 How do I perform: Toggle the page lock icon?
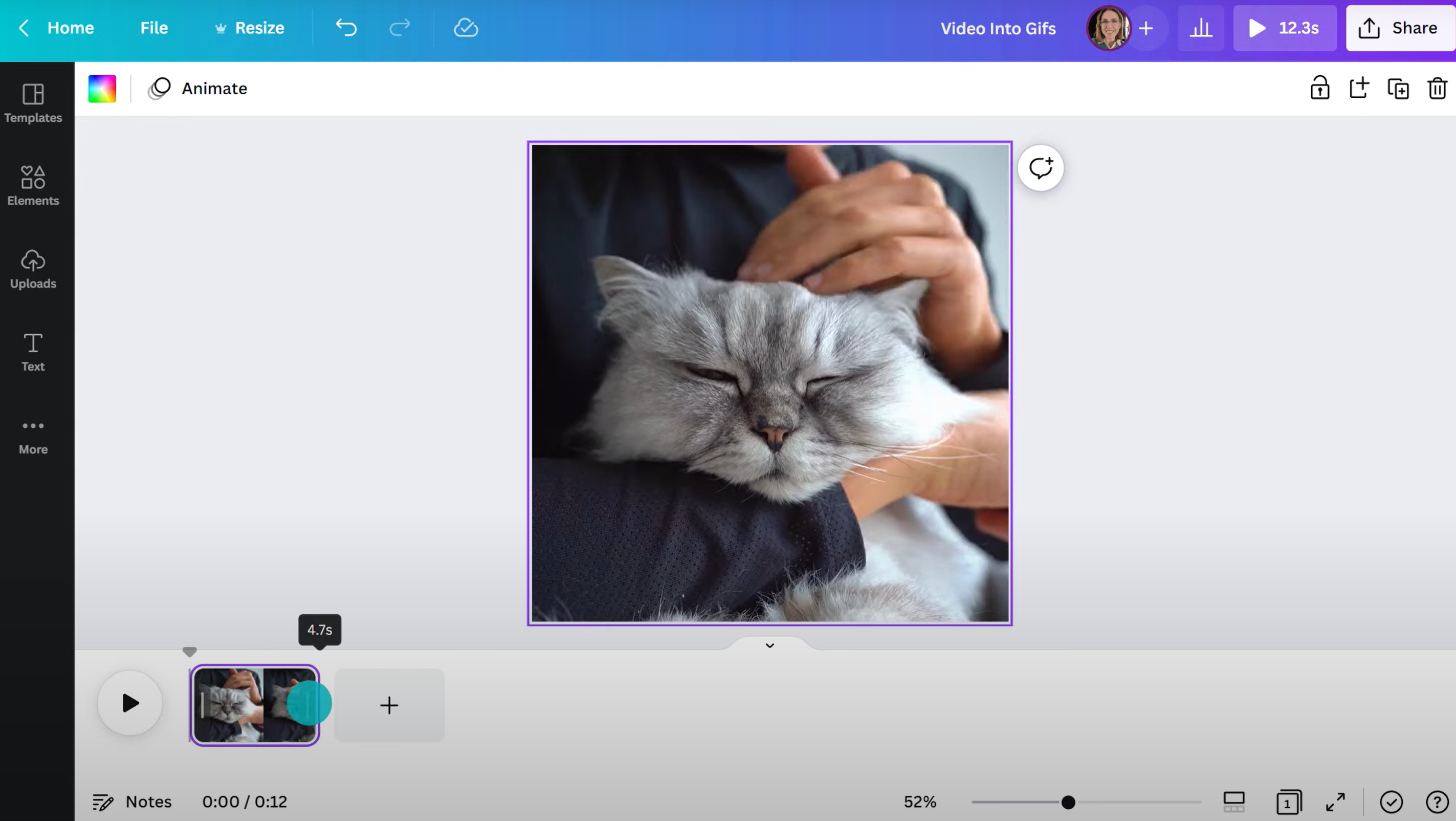[x=1320, y=89]
